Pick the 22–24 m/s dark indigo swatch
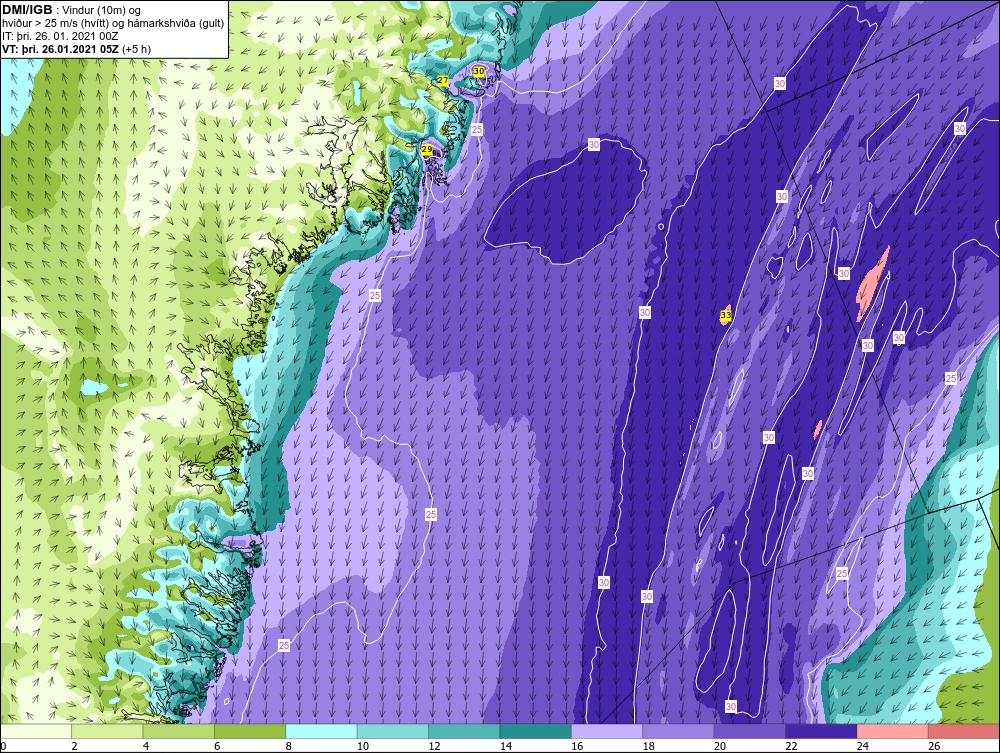 coord(821,731)
